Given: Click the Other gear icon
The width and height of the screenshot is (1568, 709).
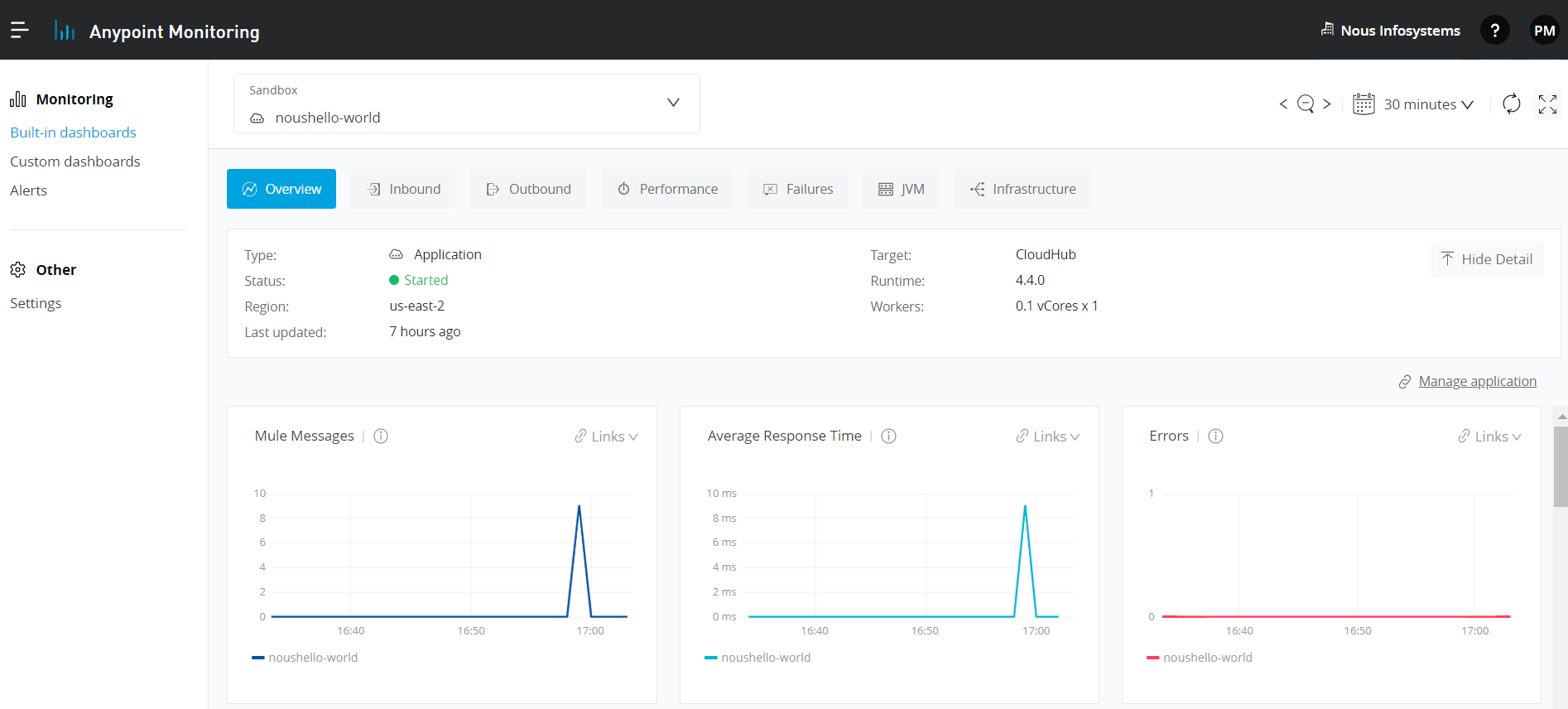Looking at the screenshot, I should 18,270.
